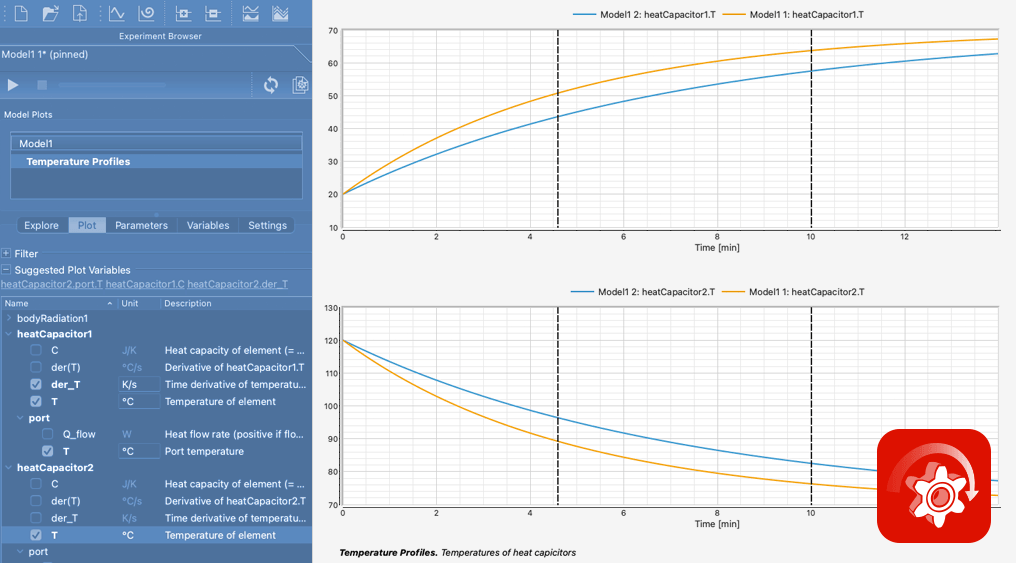The width and height of the screenshot is (1016, 563).
Task: Start simulation with the play button
Action: 12,85
